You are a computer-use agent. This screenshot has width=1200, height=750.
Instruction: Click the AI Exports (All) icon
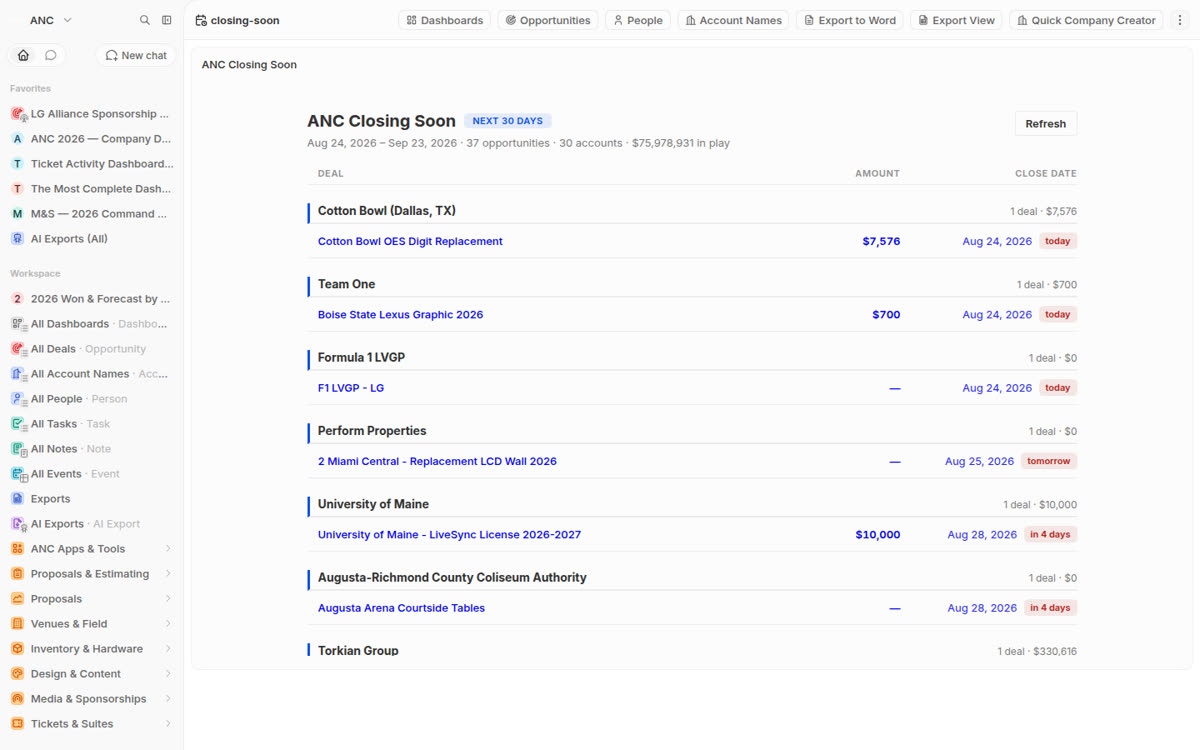tap(18, 239)
